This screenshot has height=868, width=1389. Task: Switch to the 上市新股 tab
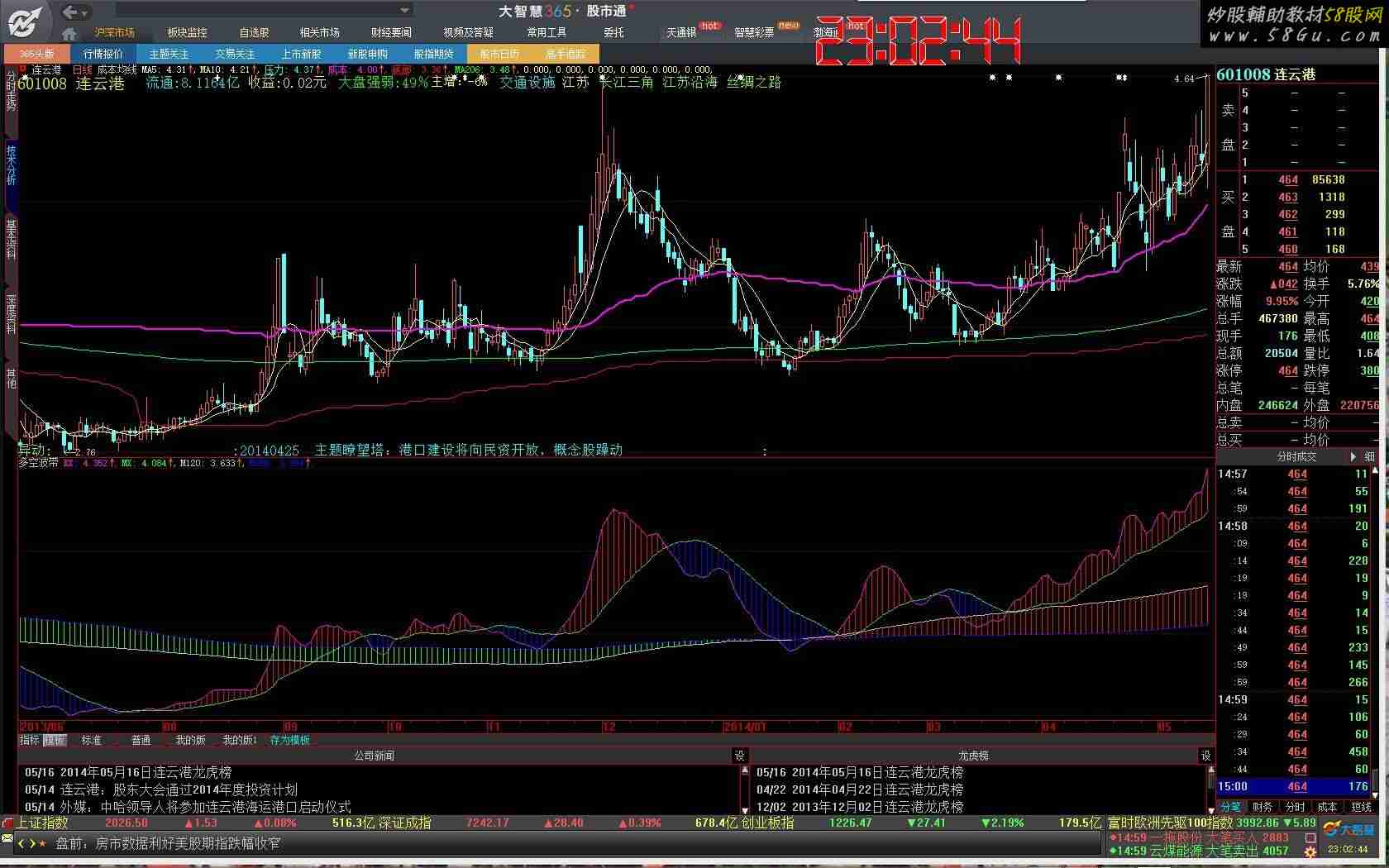point(301,54)
